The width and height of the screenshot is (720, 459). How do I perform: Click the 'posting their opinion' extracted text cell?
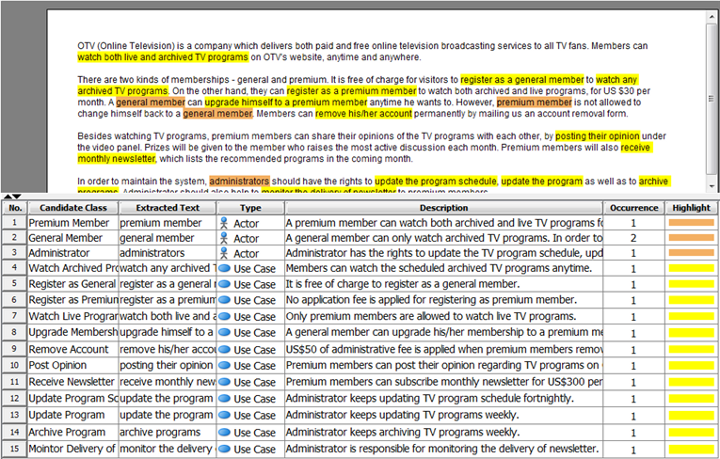168,365
